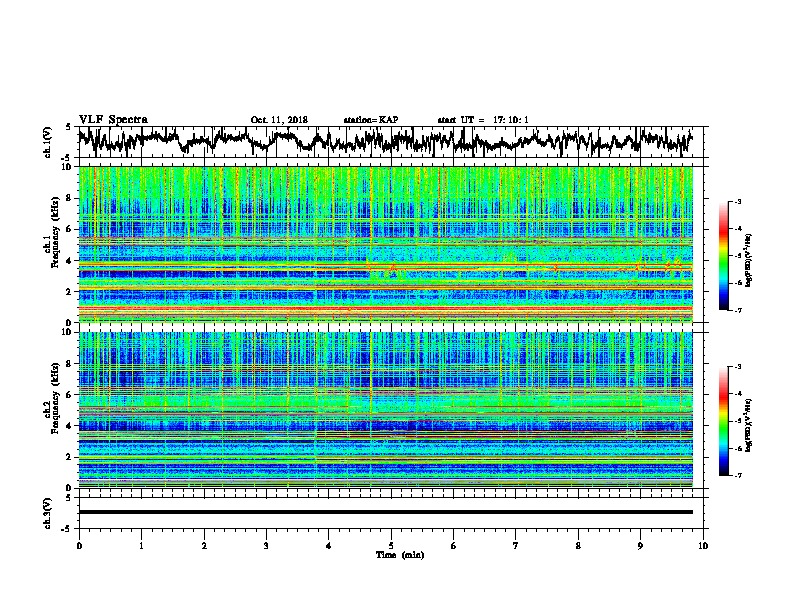
Task: Click the "8" frequency tick of ch.2 spectrogram
Action: pos(70,364)
